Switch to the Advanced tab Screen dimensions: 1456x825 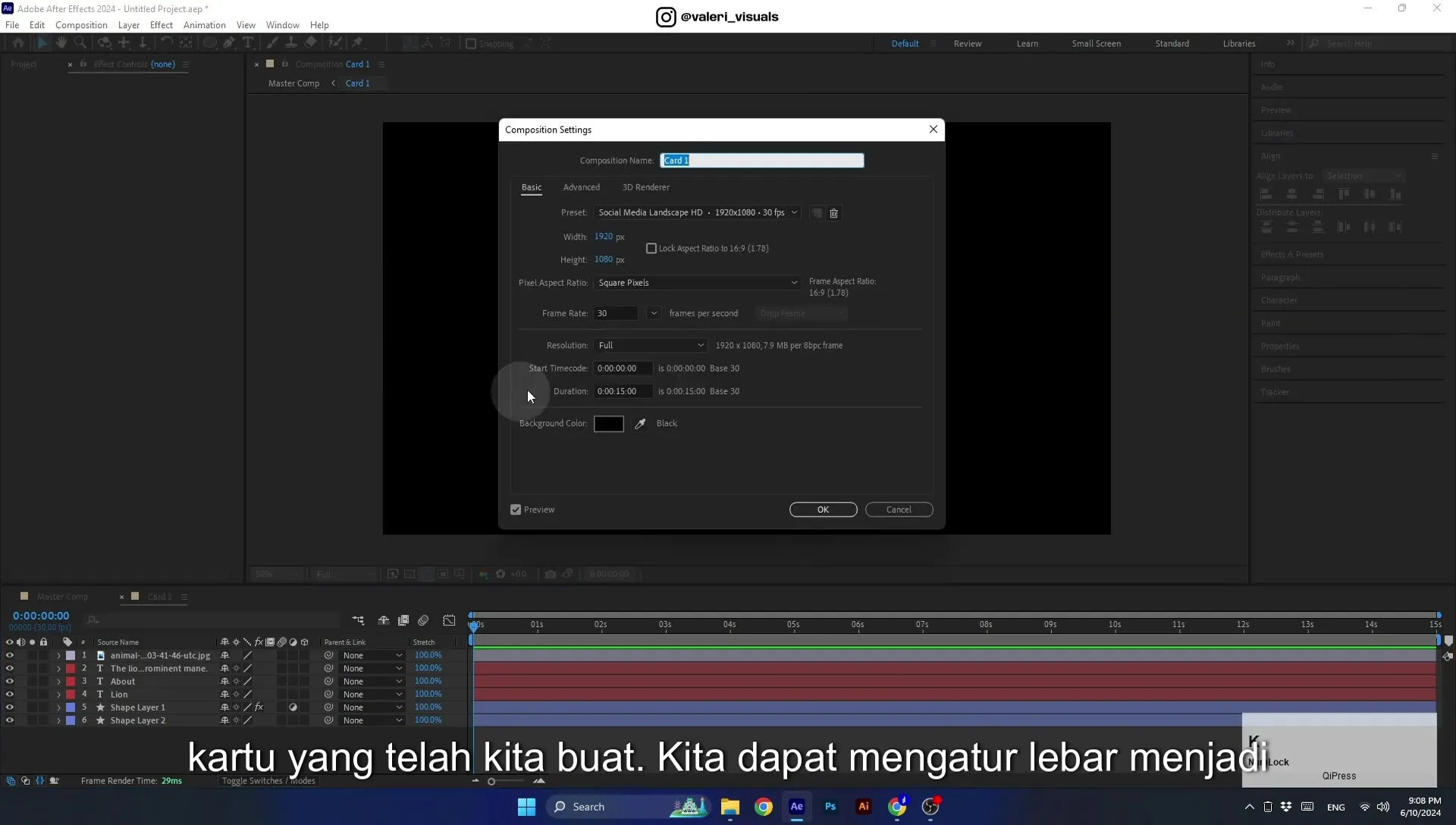[x=582, y=187]
